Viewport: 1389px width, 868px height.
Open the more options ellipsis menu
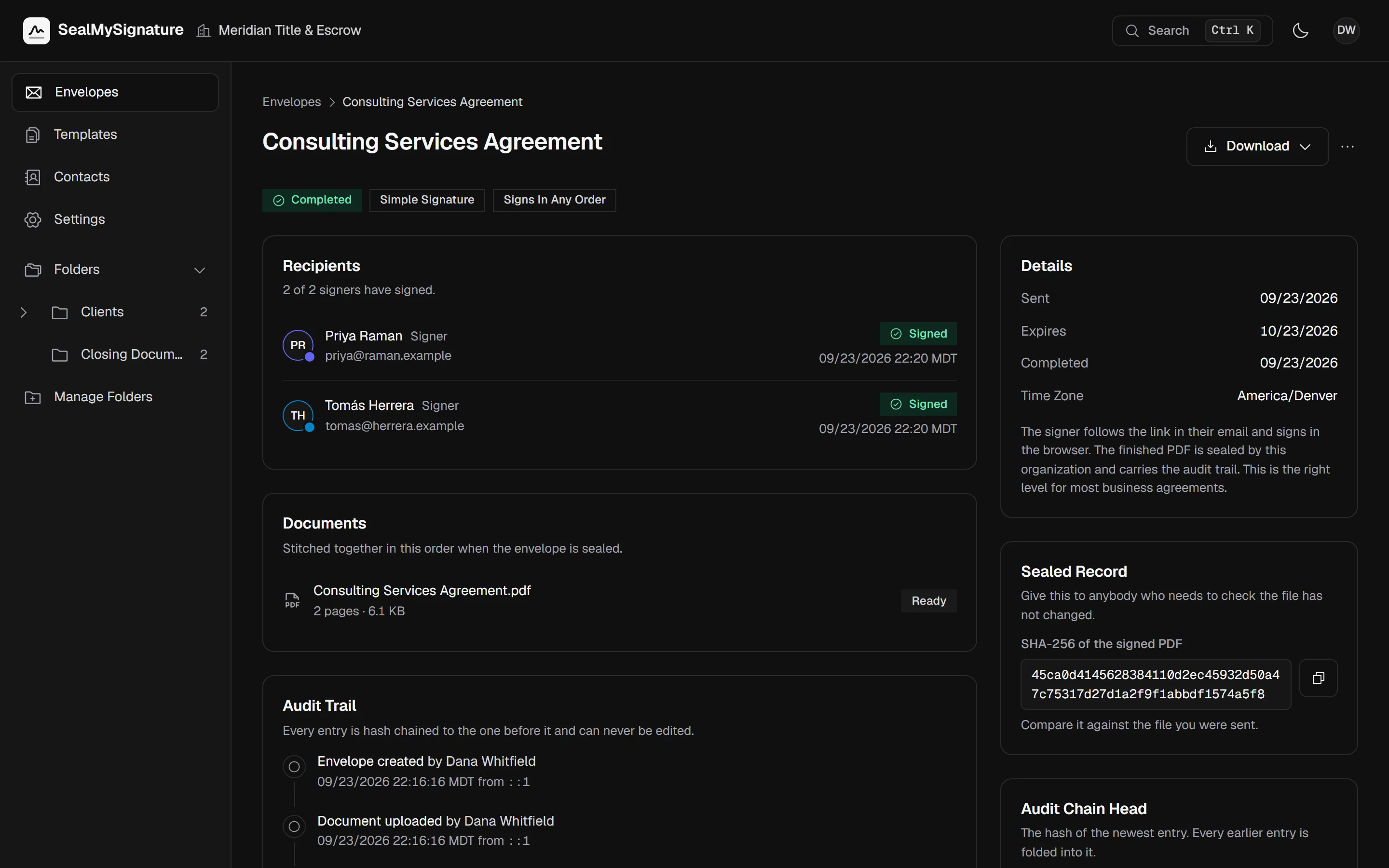click(x=1347, y=147)
